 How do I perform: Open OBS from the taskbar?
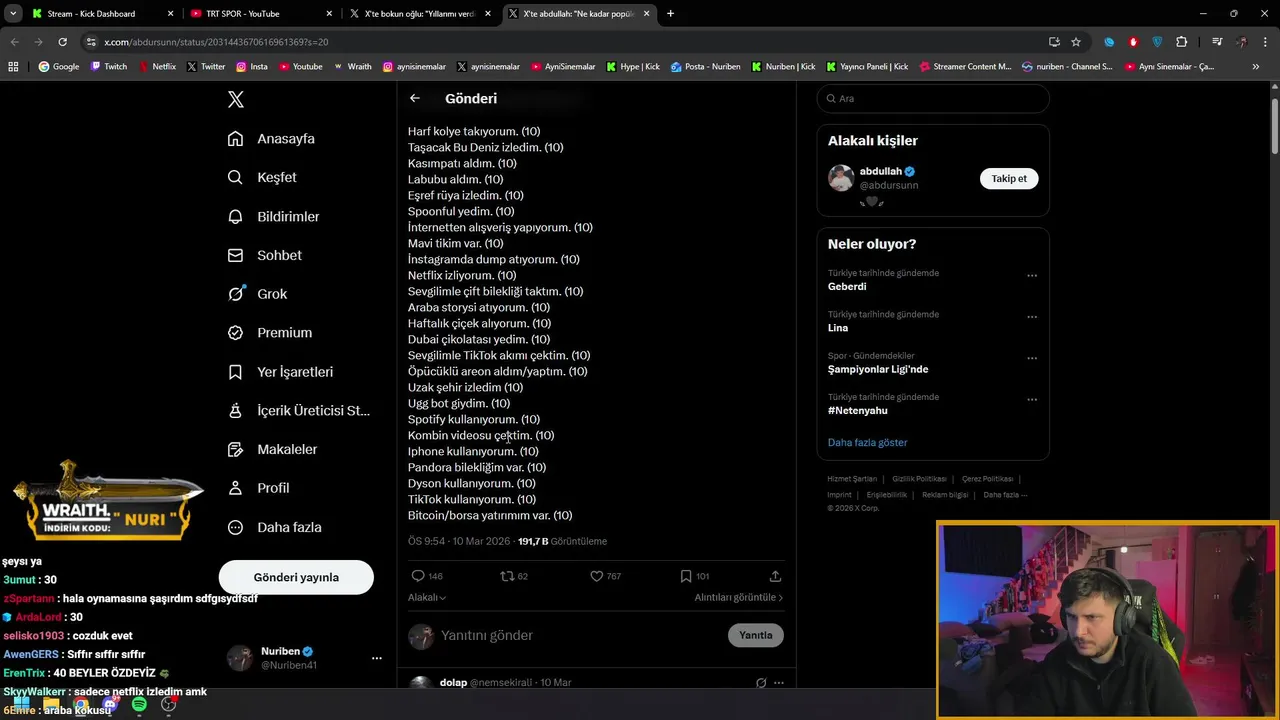[169, 705]
